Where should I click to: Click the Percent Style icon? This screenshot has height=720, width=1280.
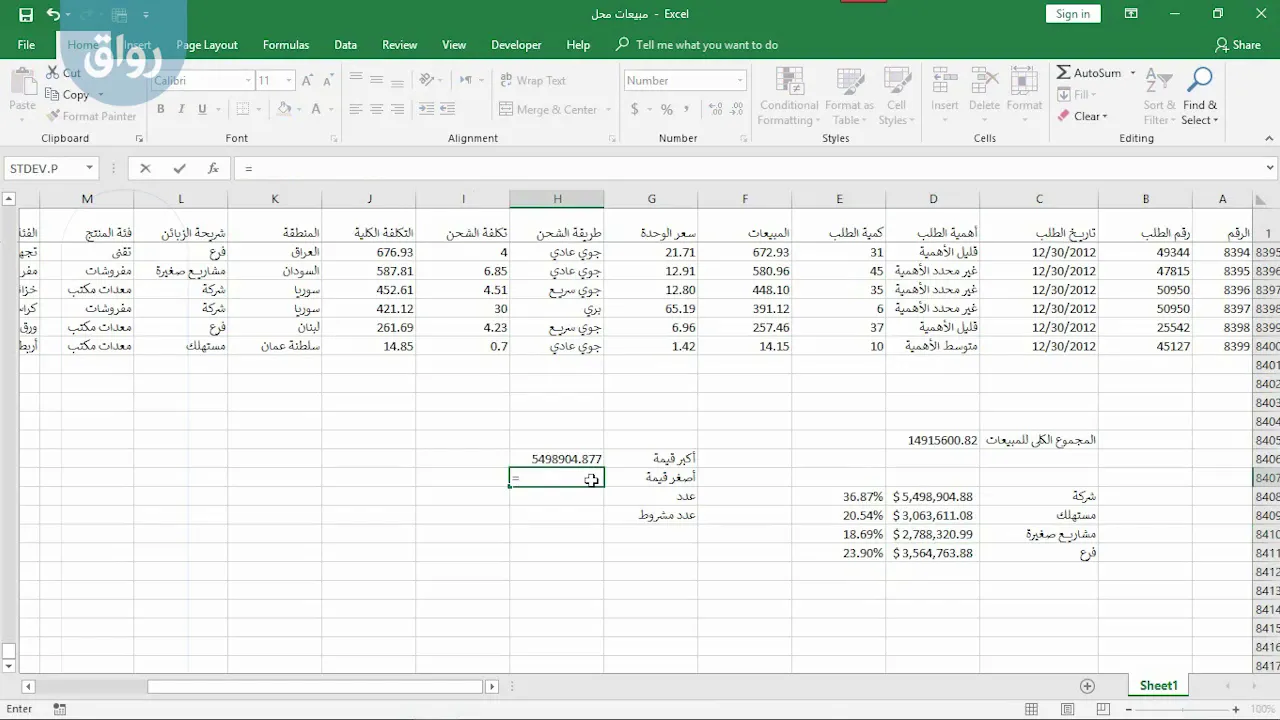coord(667,110)
